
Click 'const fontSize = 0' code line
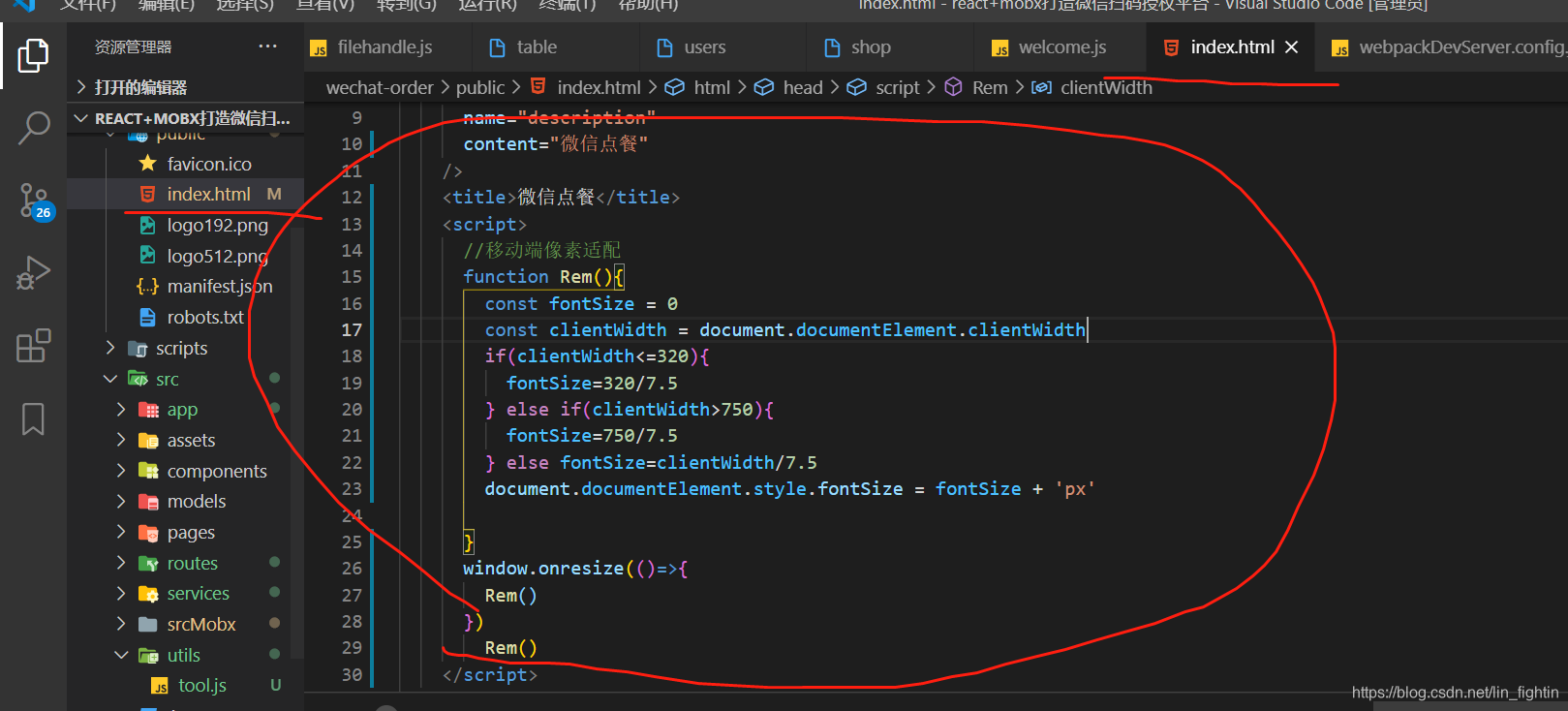[581, 303]
